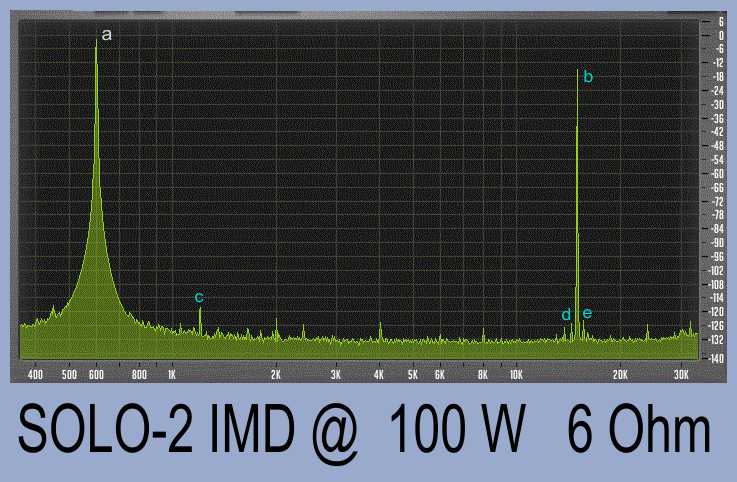The width and height of the screenshot is (737, 482).
Task: Click the "-108" level scale label
Action: point(717,284)
